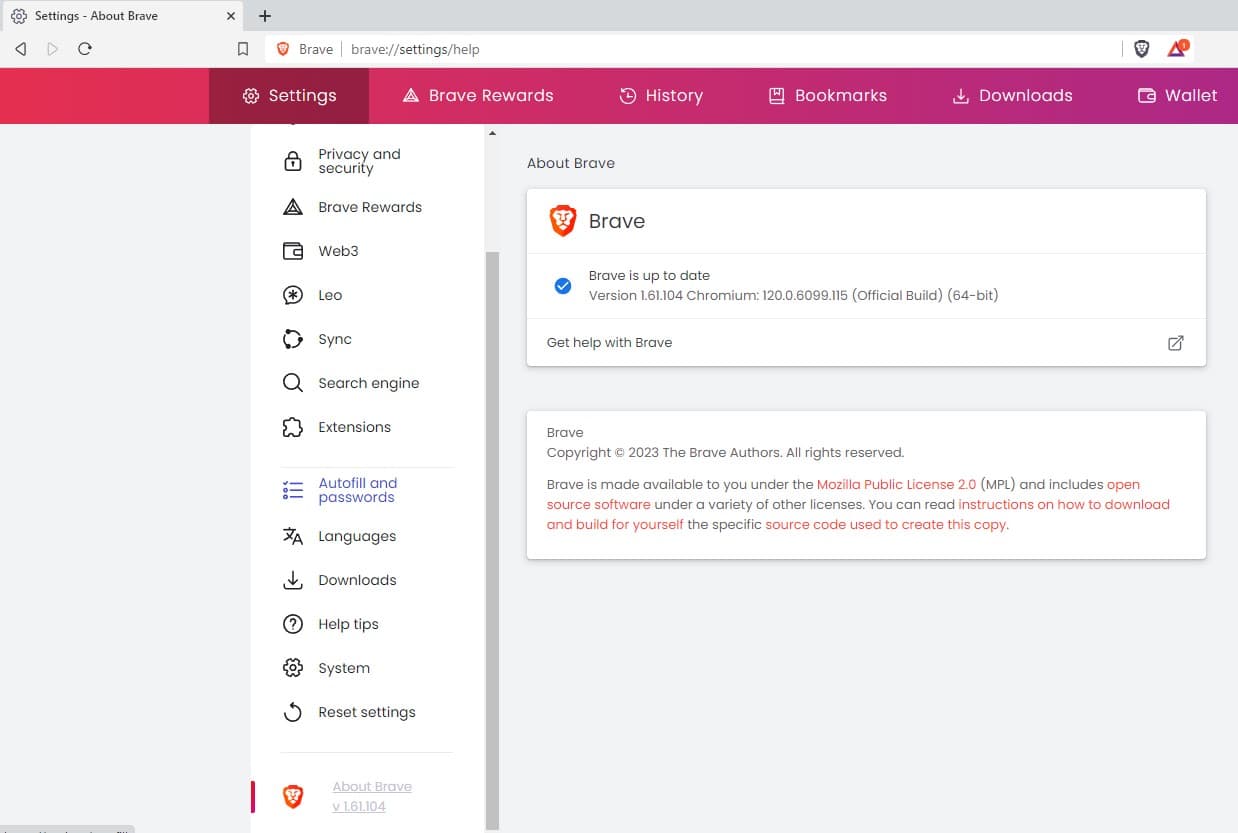Click the sidebar Downloads arrow icon
Screen dimensions: 1238x833
[293, 580]
